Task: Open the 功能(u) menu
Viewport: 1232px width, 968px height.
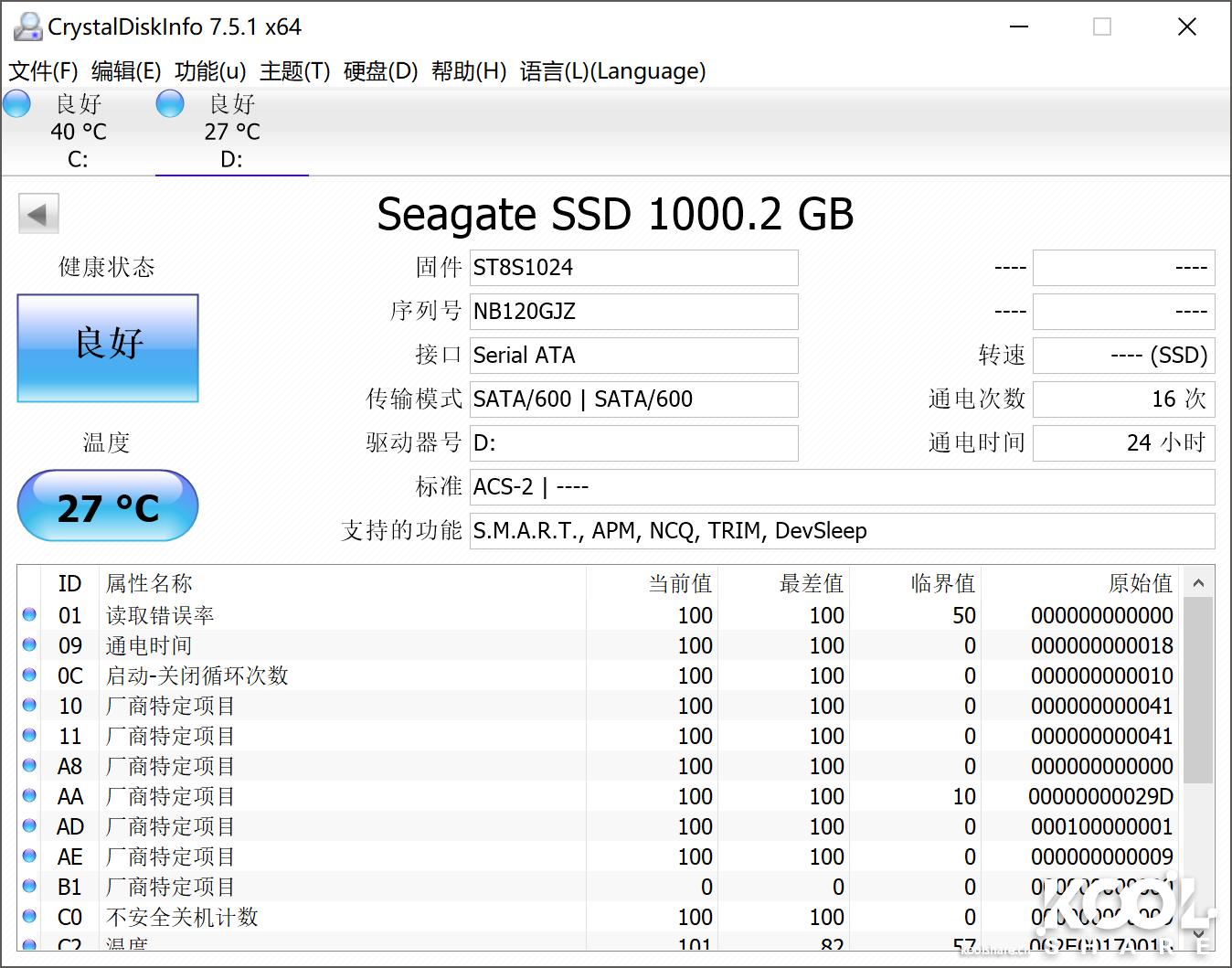Action: coord(208,71)
